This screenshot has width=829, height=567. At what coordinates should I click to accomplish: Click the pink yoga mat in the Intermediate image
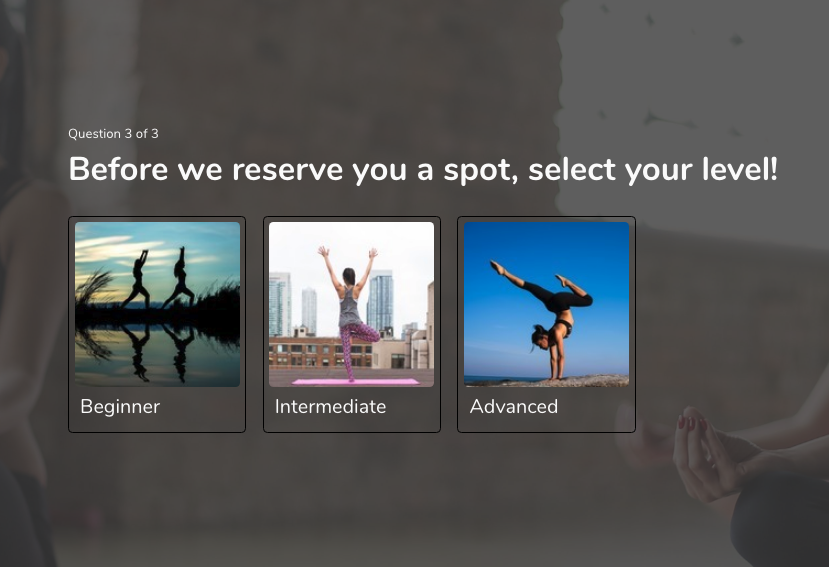(x=356, y=381)
